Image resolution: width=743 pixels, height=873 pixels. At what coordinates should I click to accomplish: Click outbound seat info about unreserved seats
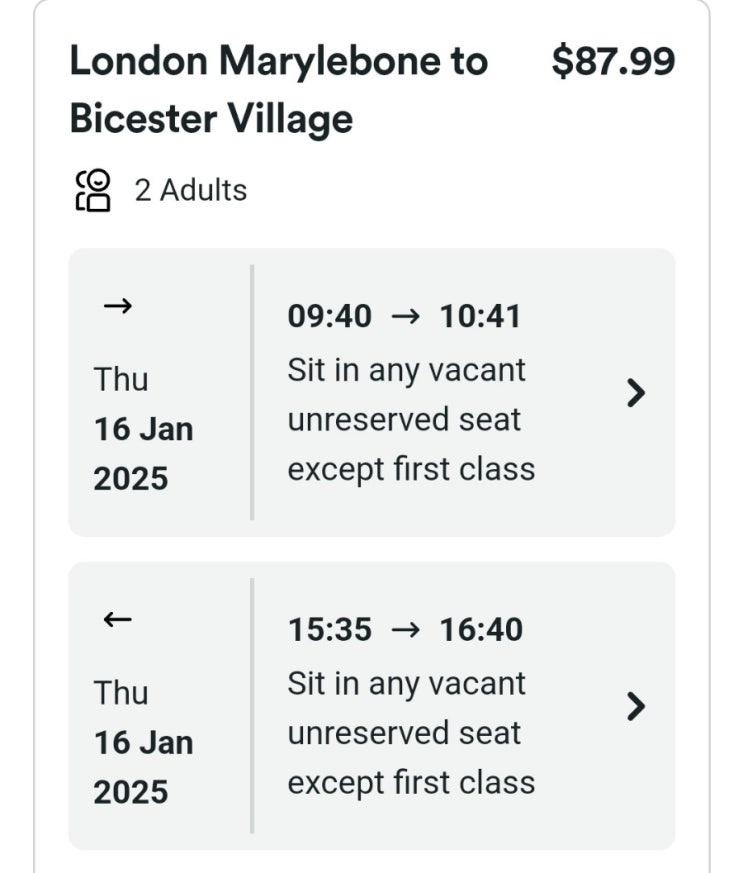click(x=411, y=419)
